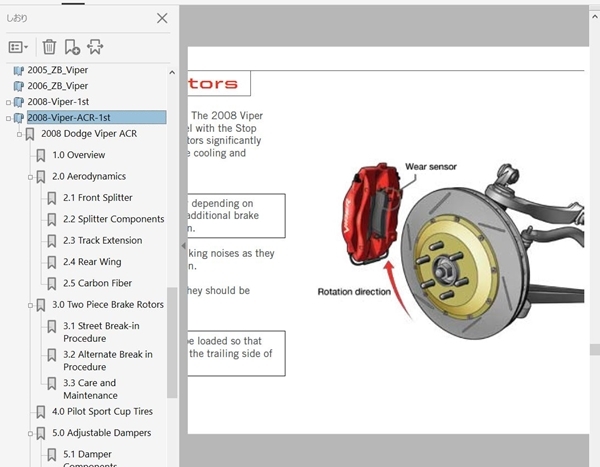600x467 pixels.
Task: Select the 2008-Viper-1st bookmark
Action: click(x=58, y=102)
